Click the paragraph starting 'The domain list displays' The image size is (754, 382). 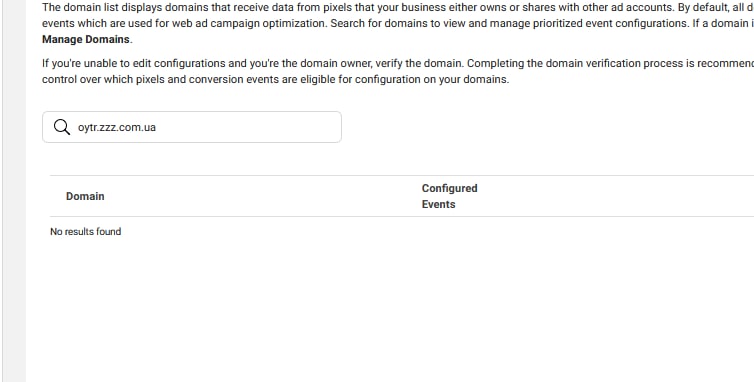[398, 24]
